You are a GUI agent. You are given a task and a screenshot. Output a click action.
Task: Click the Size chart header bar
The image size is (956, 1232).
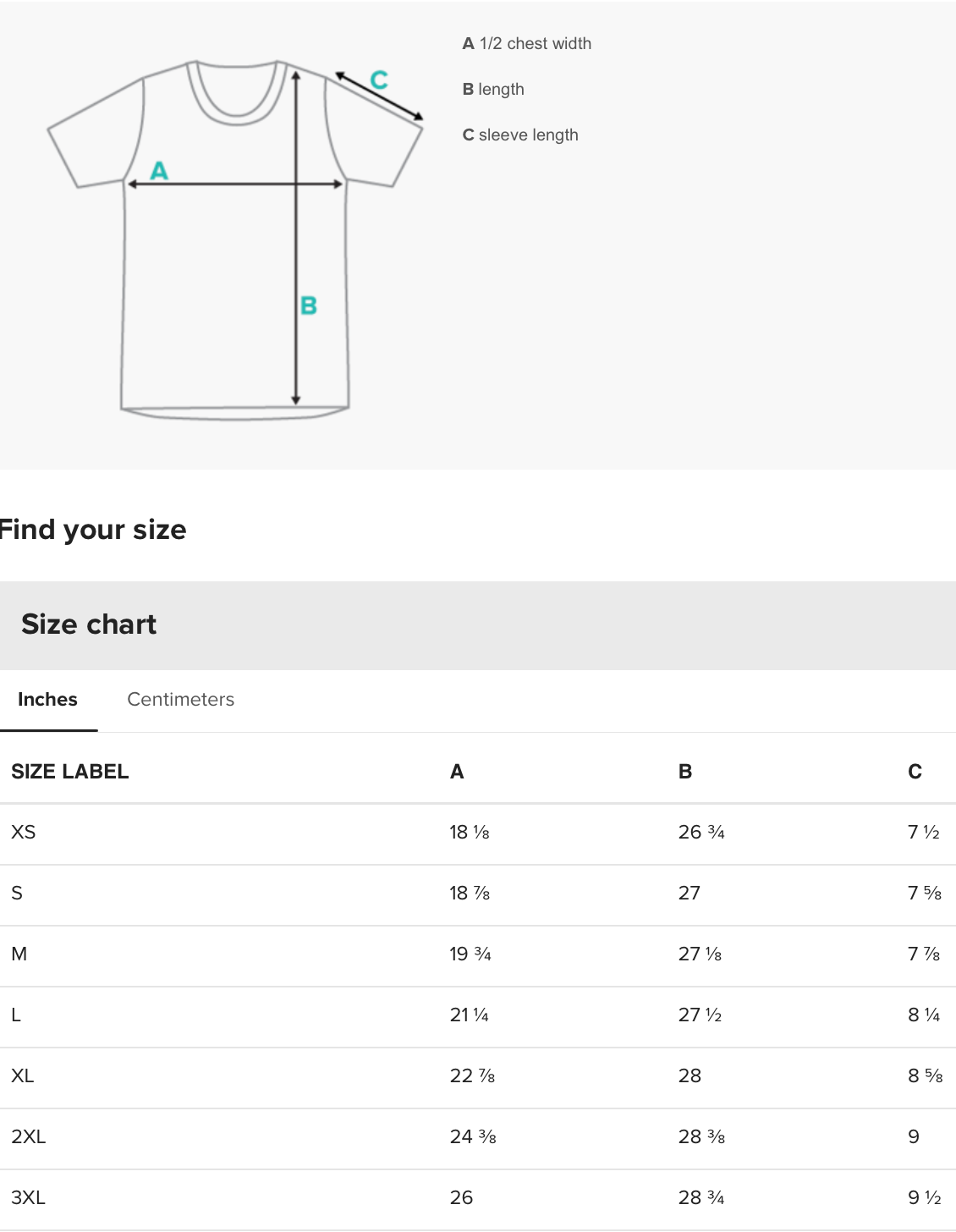(478, 625)
